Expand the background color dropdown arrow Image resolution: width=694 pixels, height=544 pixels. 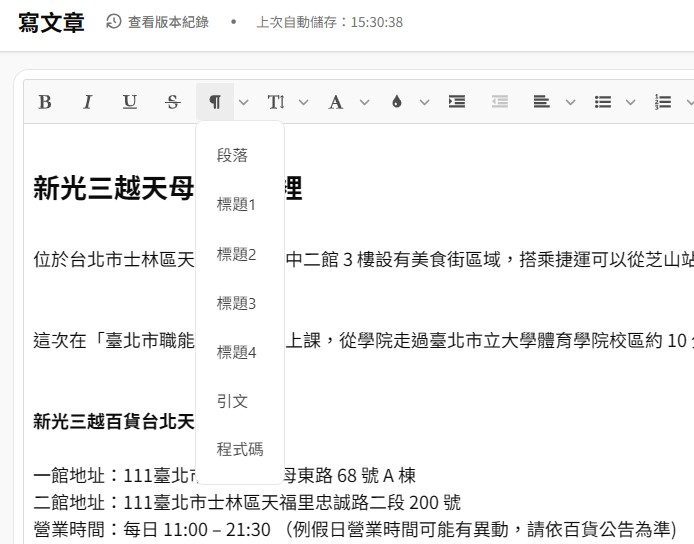coord(424,103)
